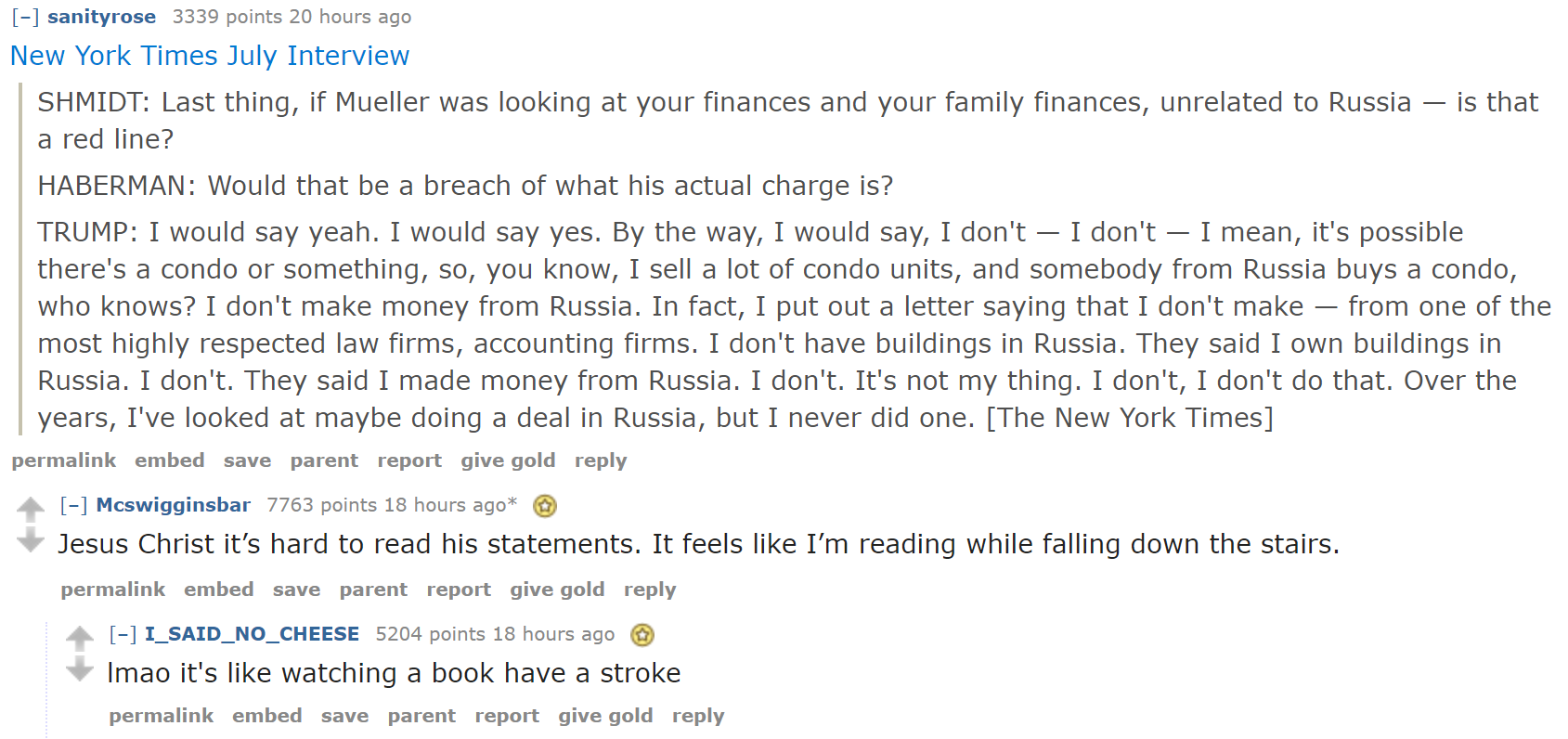The width and height of the screenshot is (1568, 739).
Task: Click the gold award icon on Mcswigginsbar's comment
Action: pyautogui.click(x=545, y=506)
